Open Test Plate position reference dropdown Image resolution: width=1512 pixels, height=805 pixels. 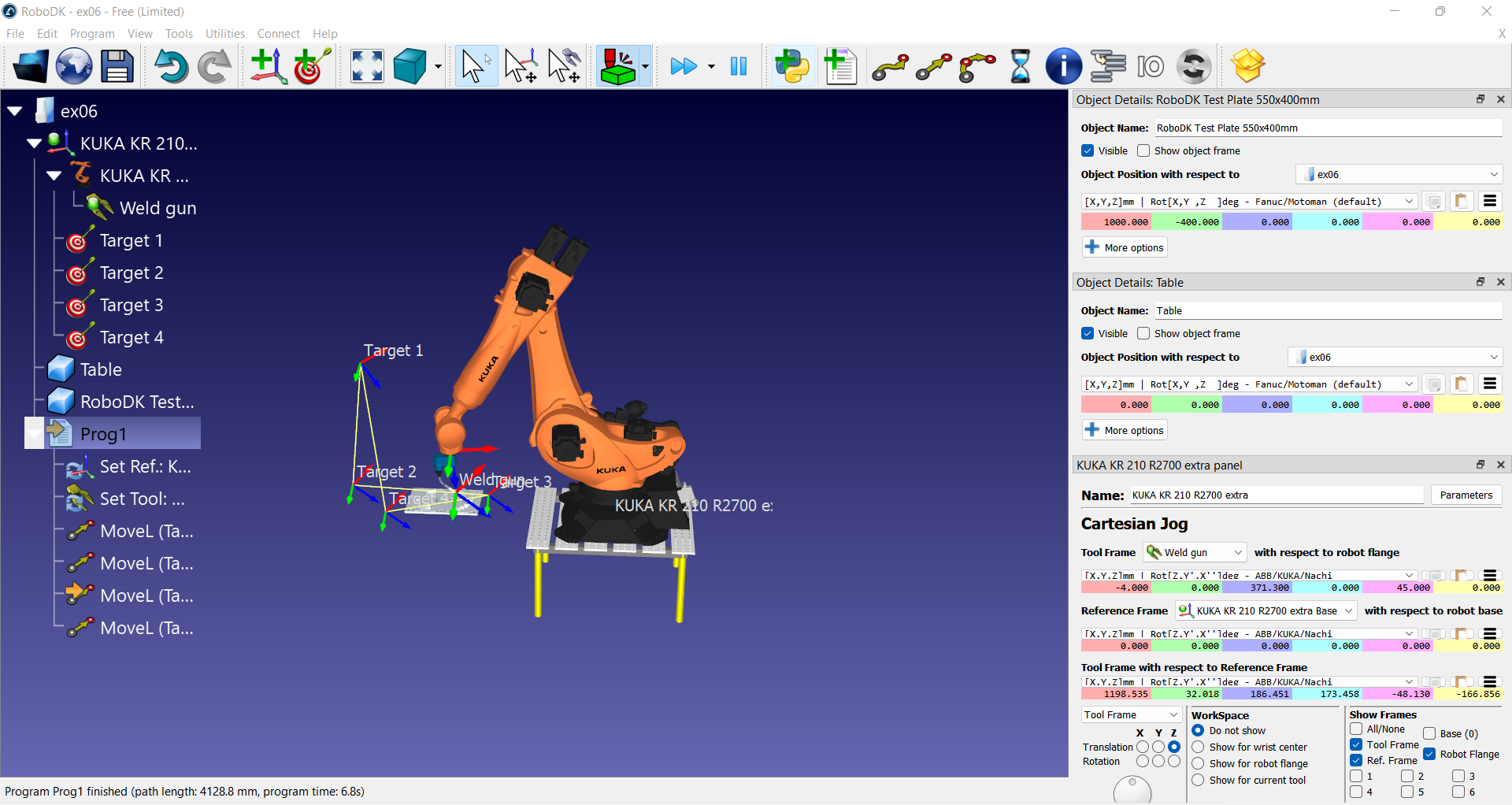point(1399,174)
